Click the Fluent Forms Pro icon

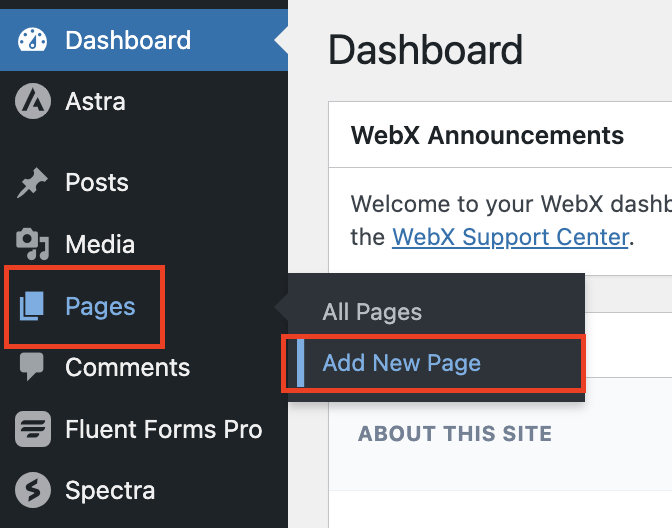(x=33, y=429)
